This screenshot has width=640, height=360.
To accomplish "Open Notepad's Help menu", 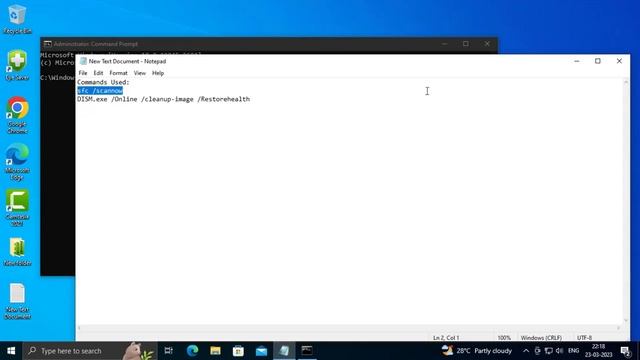I will coord(158,73).
